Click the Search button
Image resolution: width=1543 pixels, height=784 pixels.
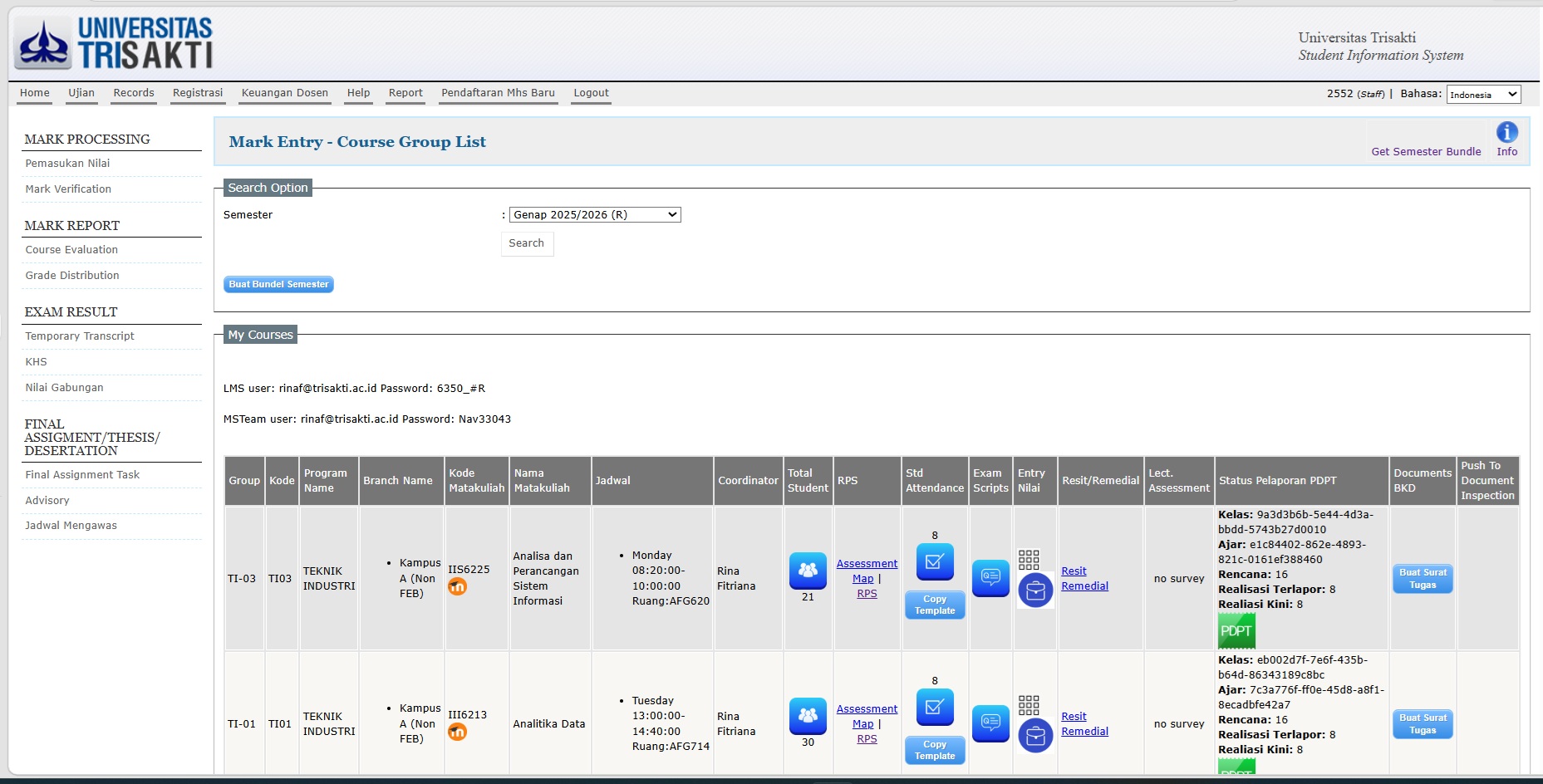527,243
